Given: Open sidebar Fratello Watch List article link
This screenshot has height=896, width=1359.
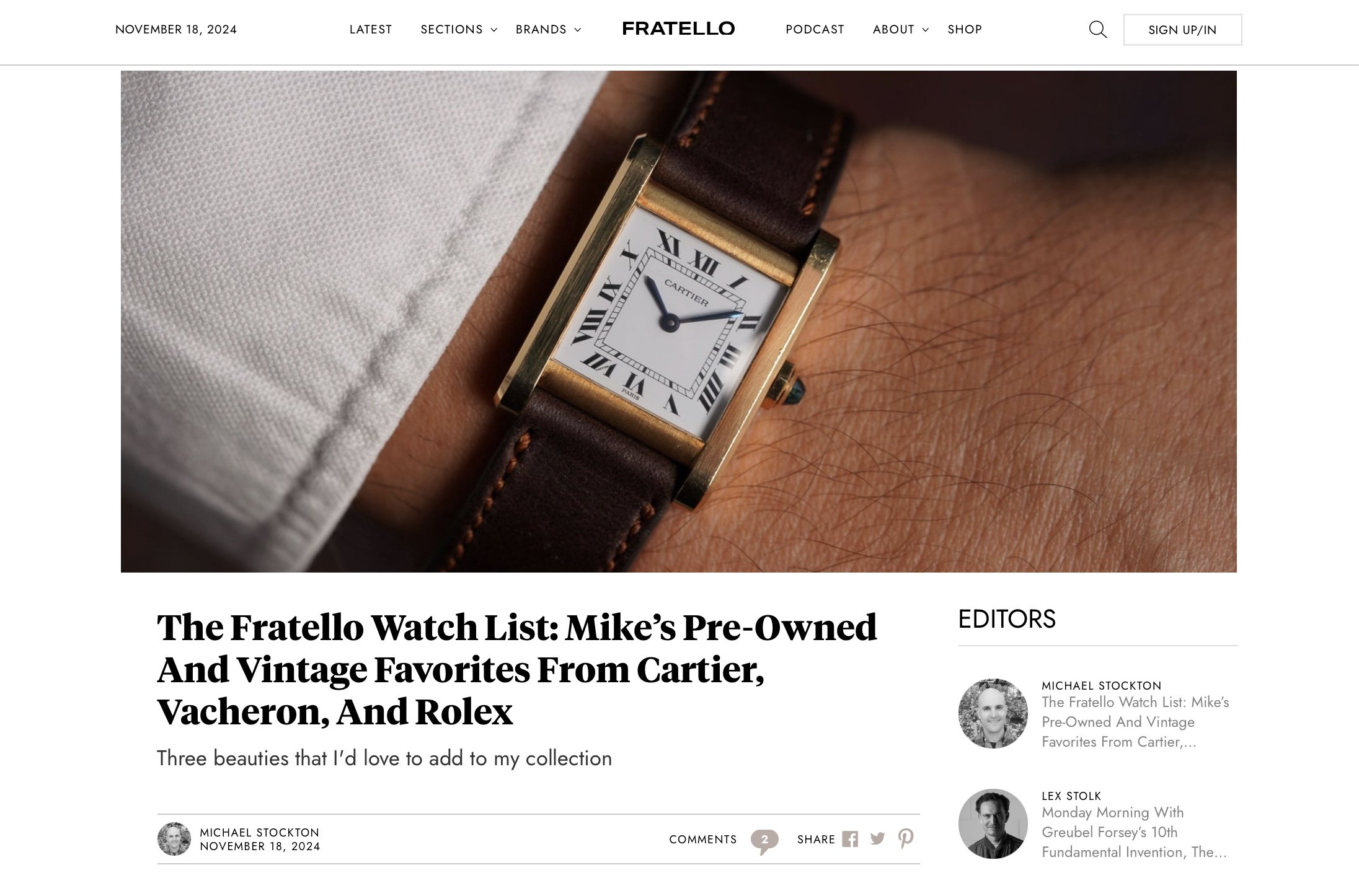Looking at the screenshot, I should (1135, 722).
